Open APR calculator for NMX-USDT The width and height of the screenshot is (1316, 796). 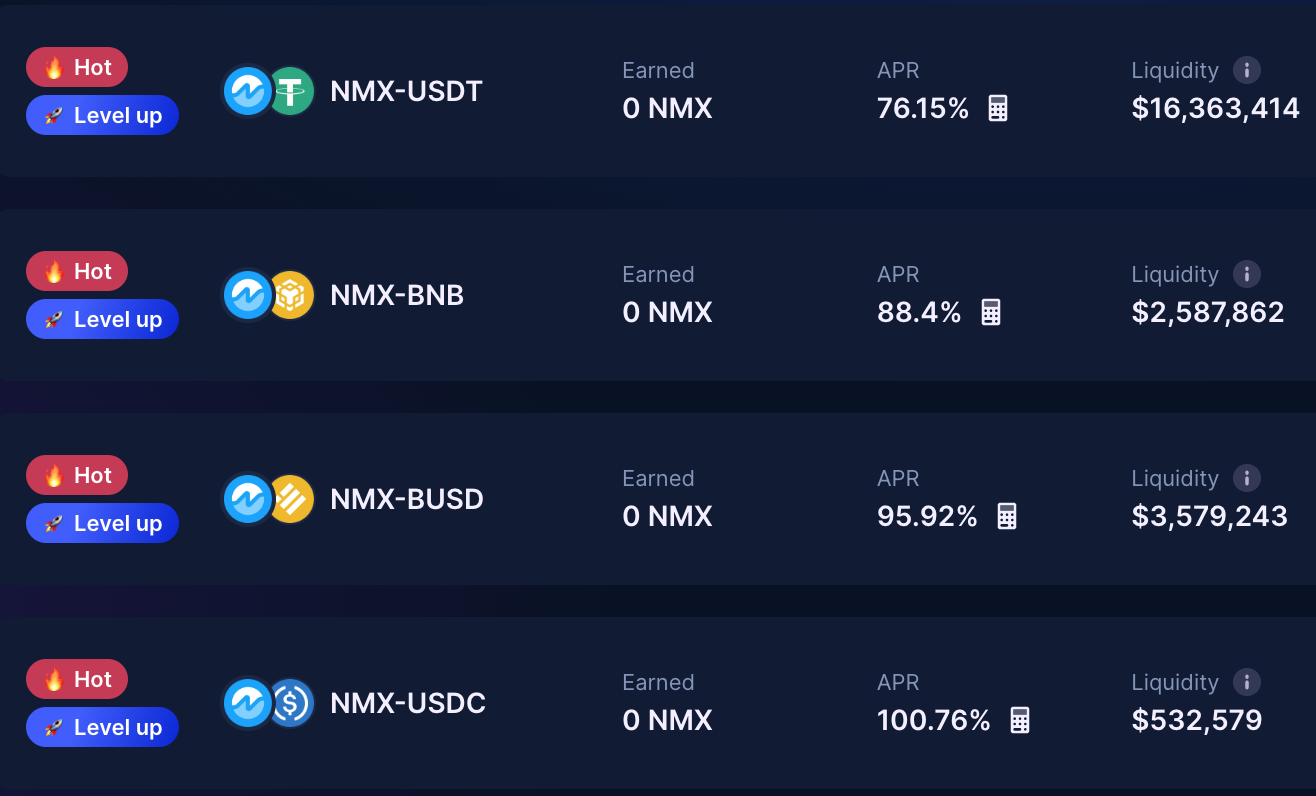(997, 108)
